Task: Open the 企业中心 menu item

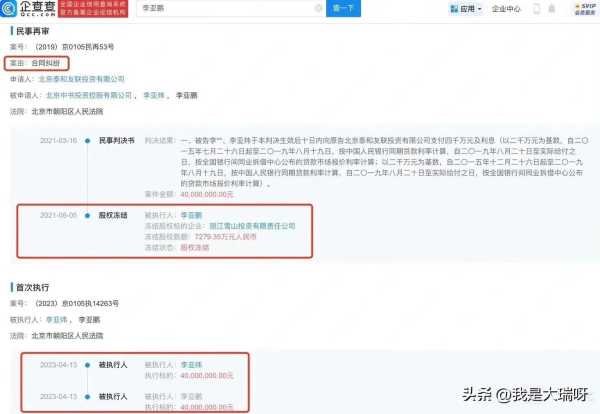Action: pos(506,8)
